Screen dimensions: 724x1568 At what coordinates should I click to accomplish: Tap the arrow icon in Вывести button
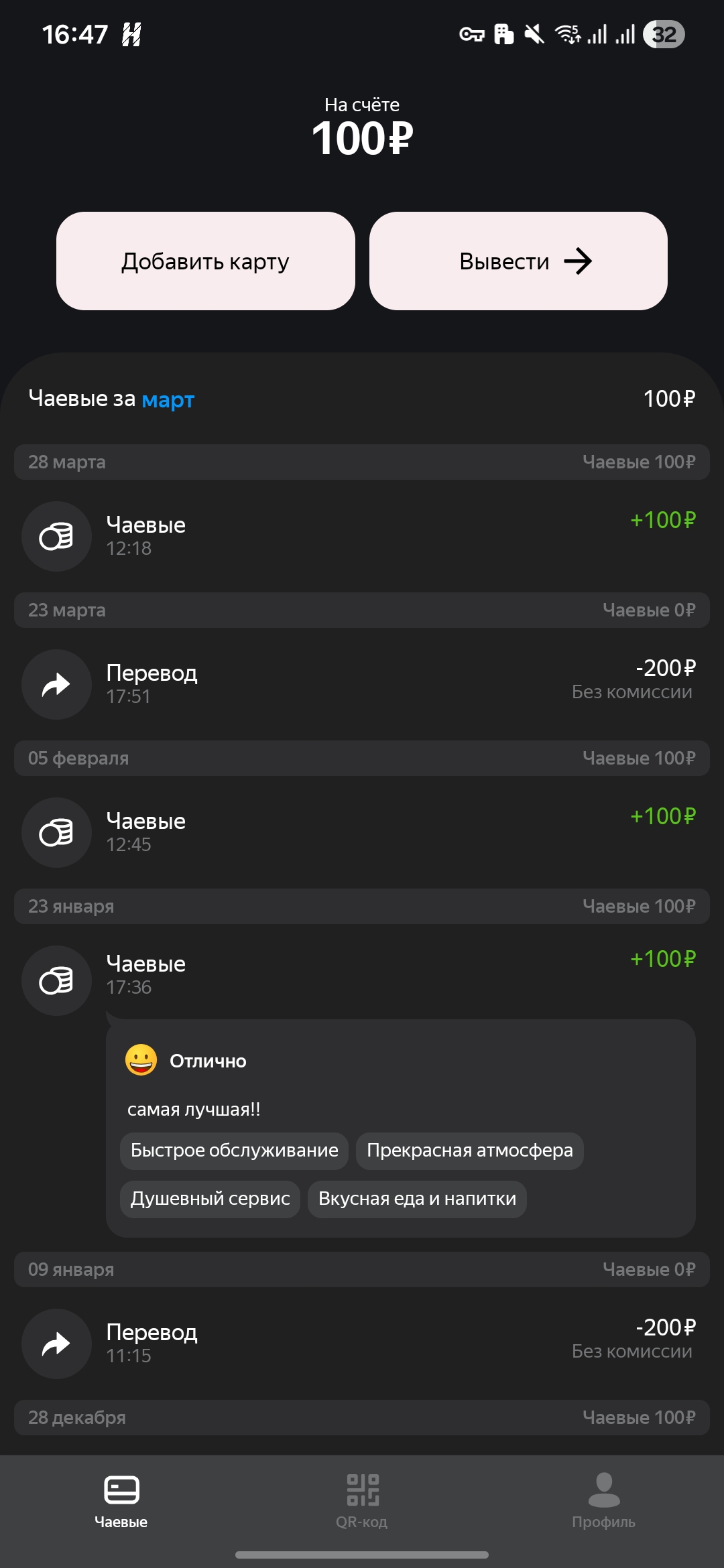tap(578, 261)
